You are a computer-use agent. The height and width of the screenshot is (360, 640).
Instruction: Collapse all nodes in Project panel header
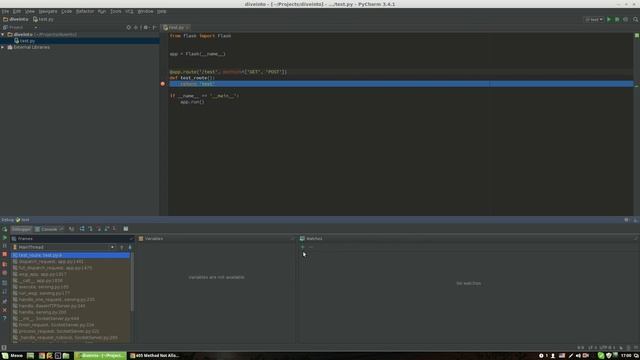(136, 27)
